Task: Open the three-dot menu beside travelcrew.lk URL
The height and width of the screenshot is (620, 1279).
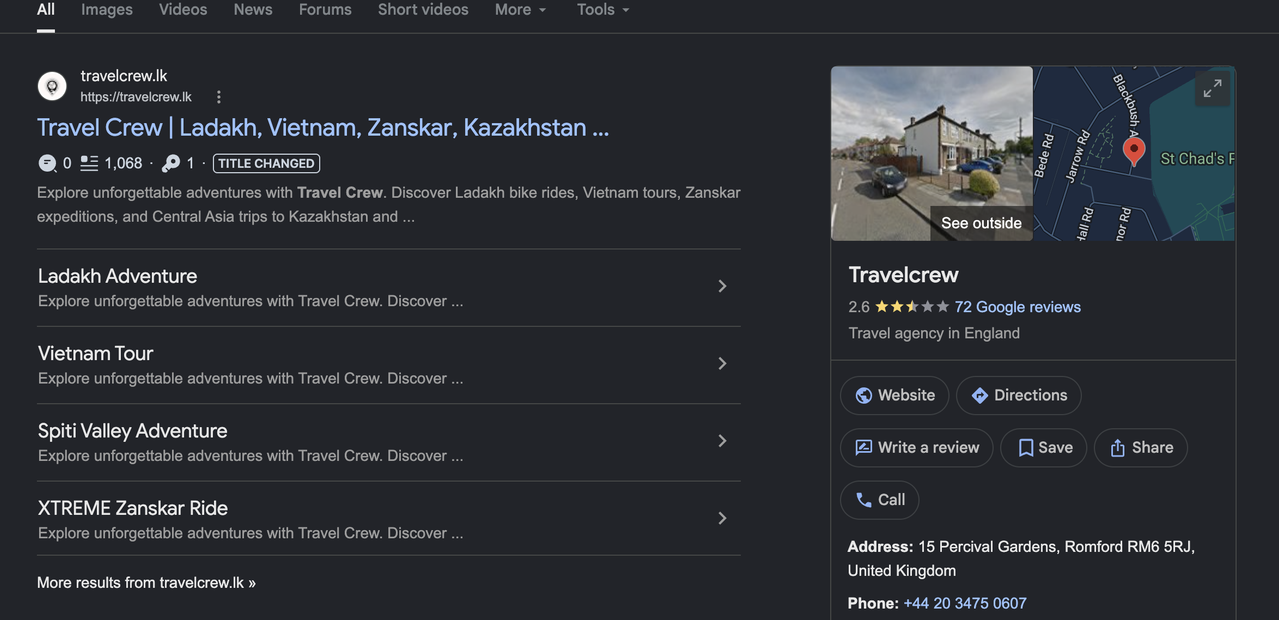Action: [x=219, y=97]
